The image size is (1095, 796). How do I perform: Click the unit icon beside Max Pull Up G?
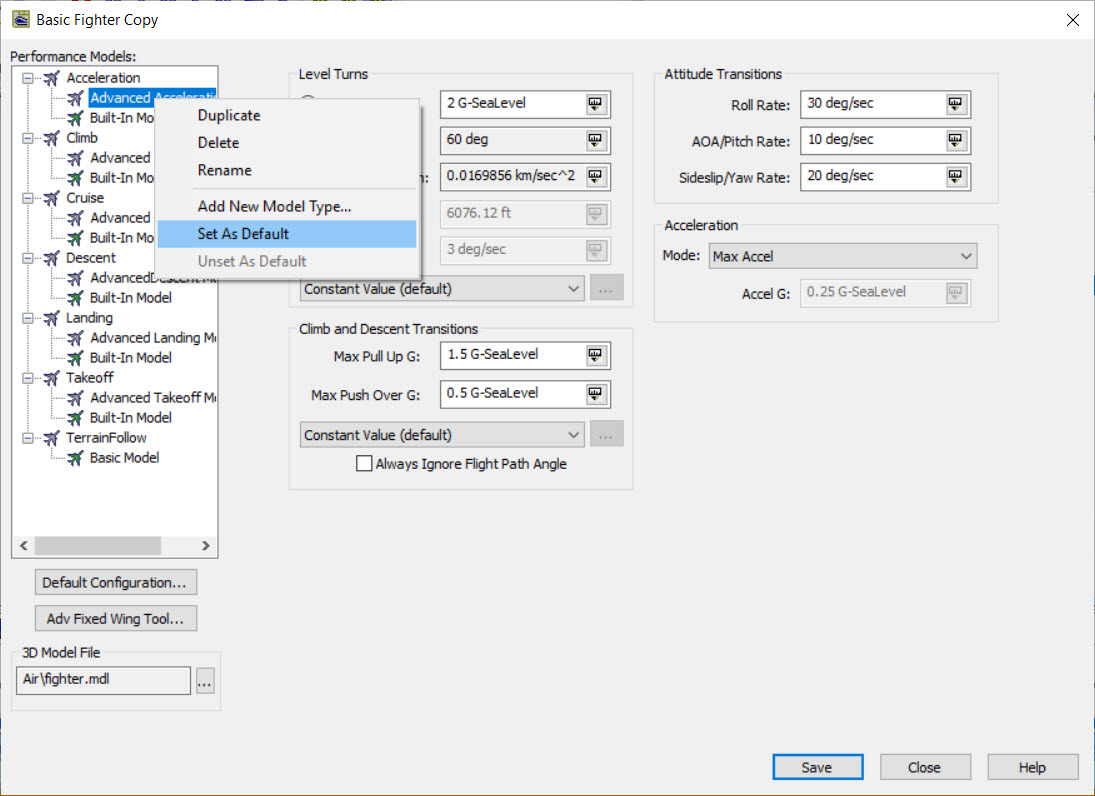tap(595, 355)
